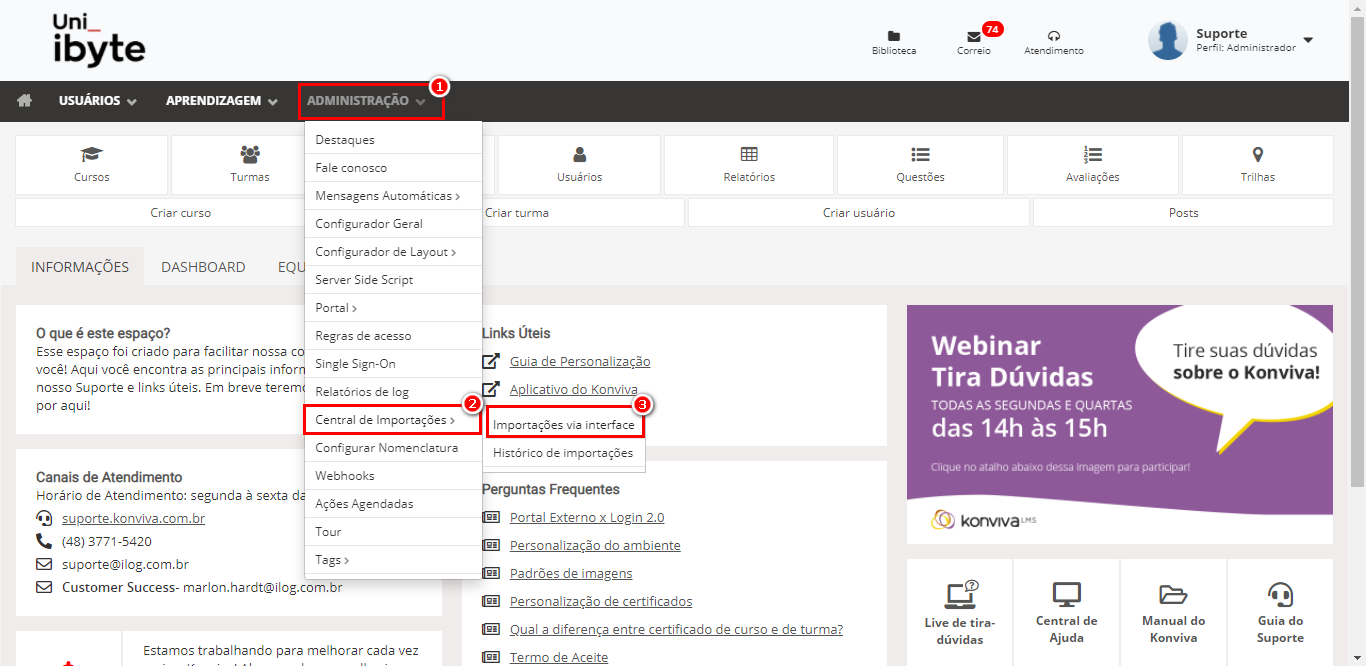The width and height of the screenshot is (1366, 666).
Task: Click FAQ icon beside Padrões de imagens
Action: (x=491, y=573)
